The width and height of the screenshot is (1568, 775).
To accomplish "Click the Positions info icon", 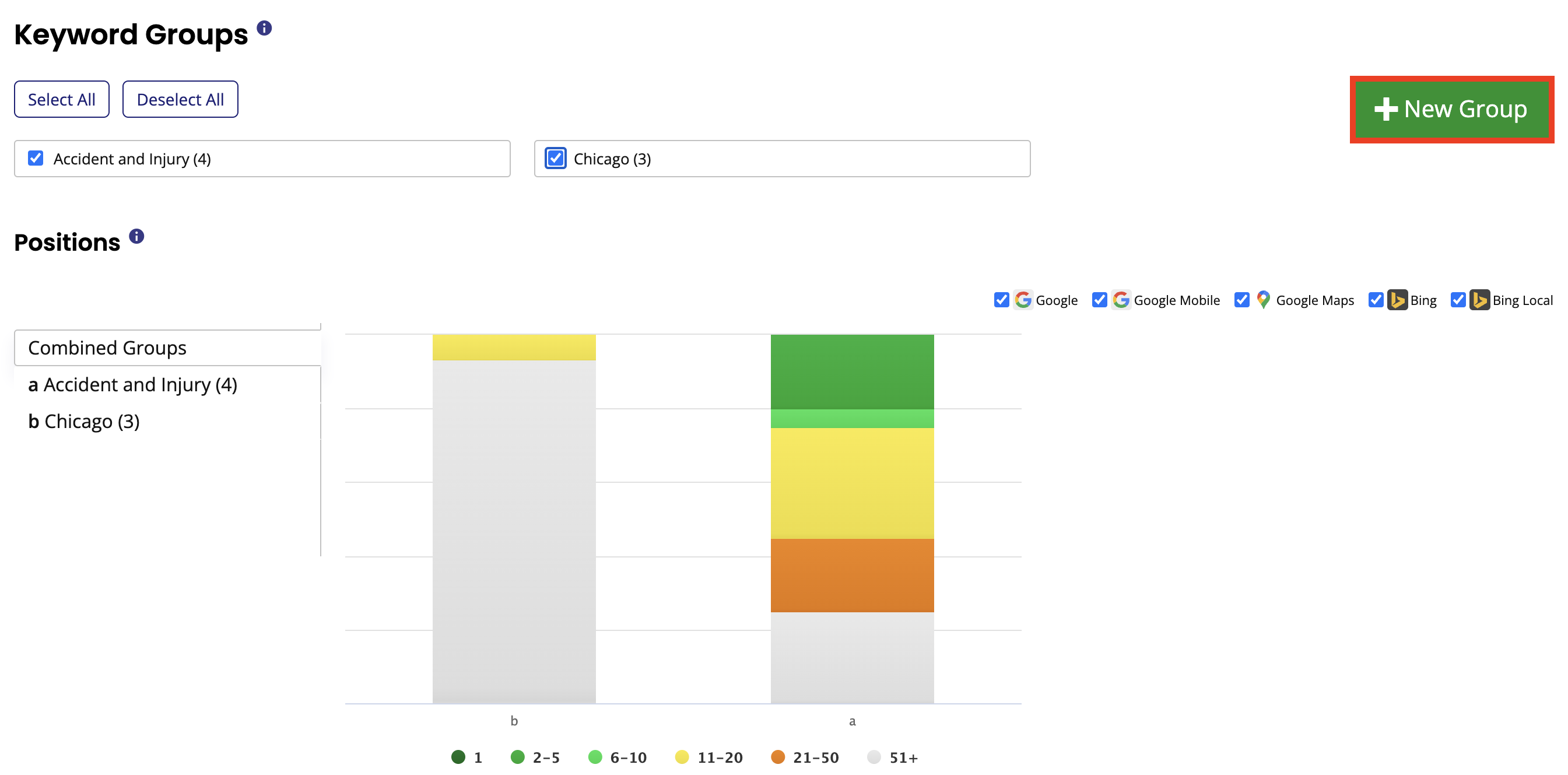I will click(x=136, y=236).
